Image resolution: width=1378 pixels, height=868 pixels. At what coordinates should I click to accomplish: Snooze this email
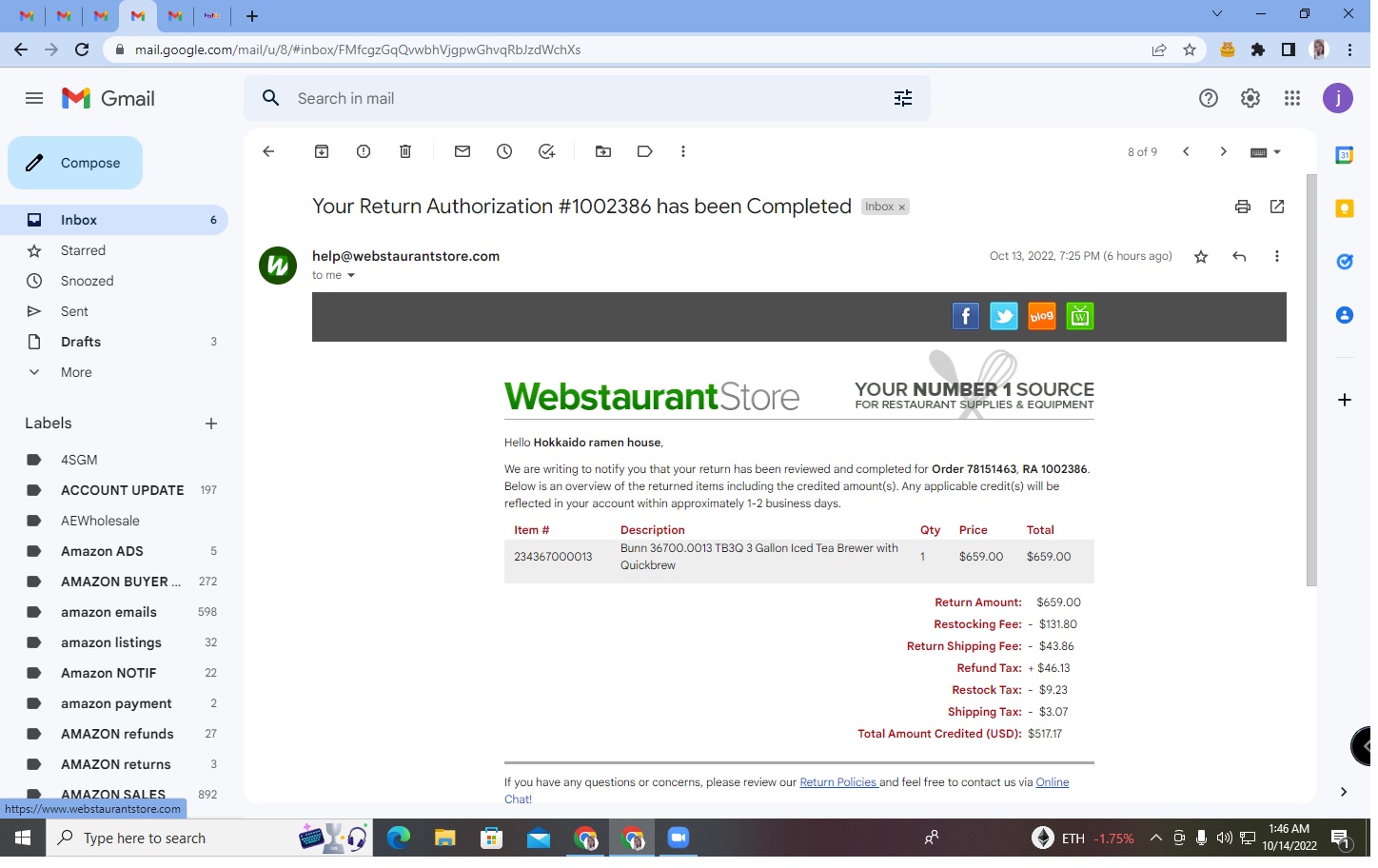click(x=504, y=151)
